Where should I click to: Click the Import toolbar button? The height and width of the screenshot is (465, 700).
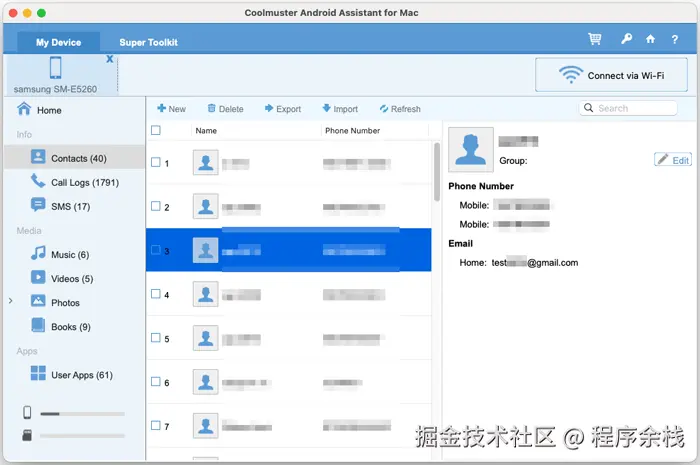[340, 108]
